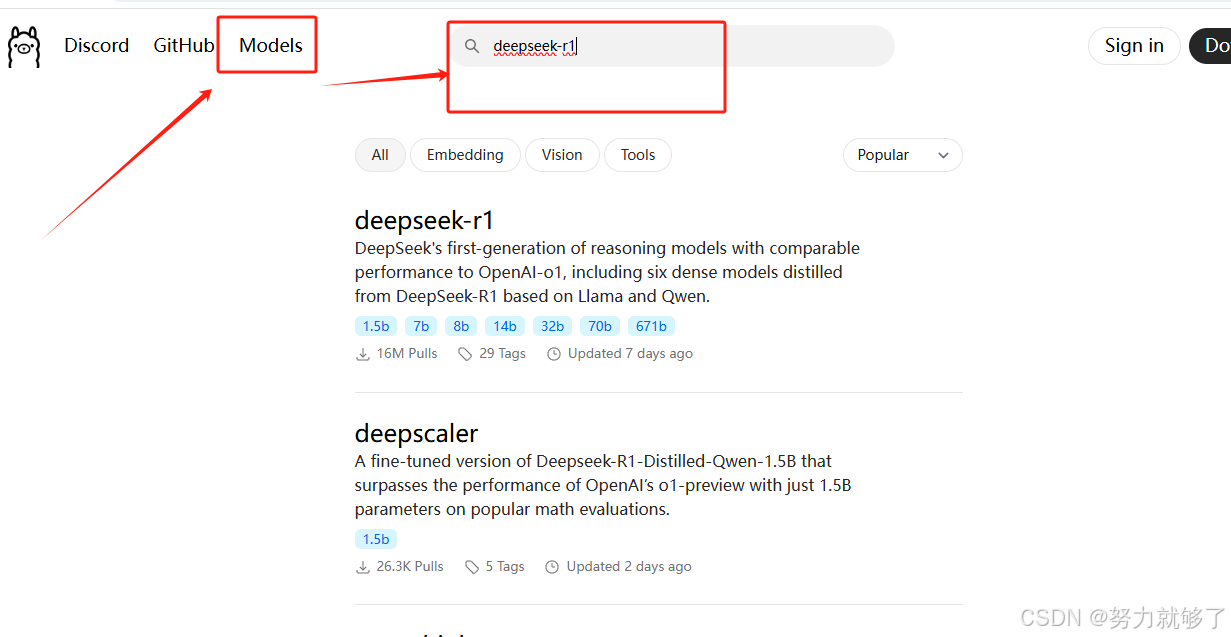Click the Updated 2 days ago text
Image resolution: width=1231 pixels, height=637 pixels.
[x=629, y=567]
